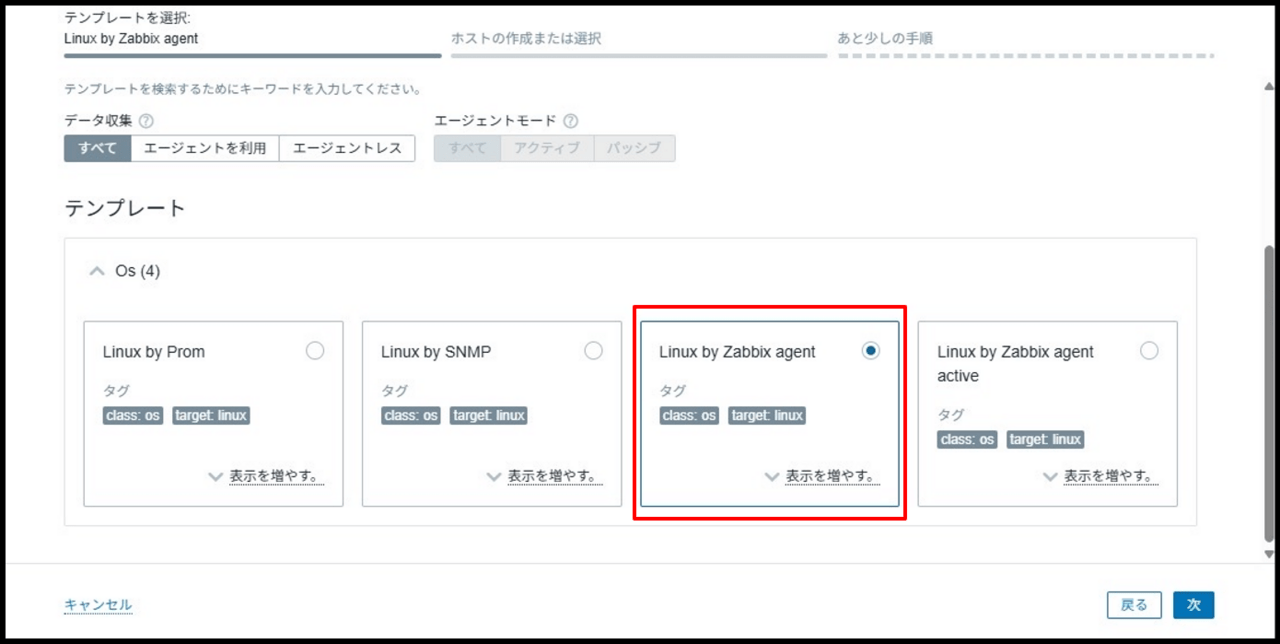Choose Linux by Zabbix agent active radio
This screenshot has width=1280, height=644.
[1149, 351]
